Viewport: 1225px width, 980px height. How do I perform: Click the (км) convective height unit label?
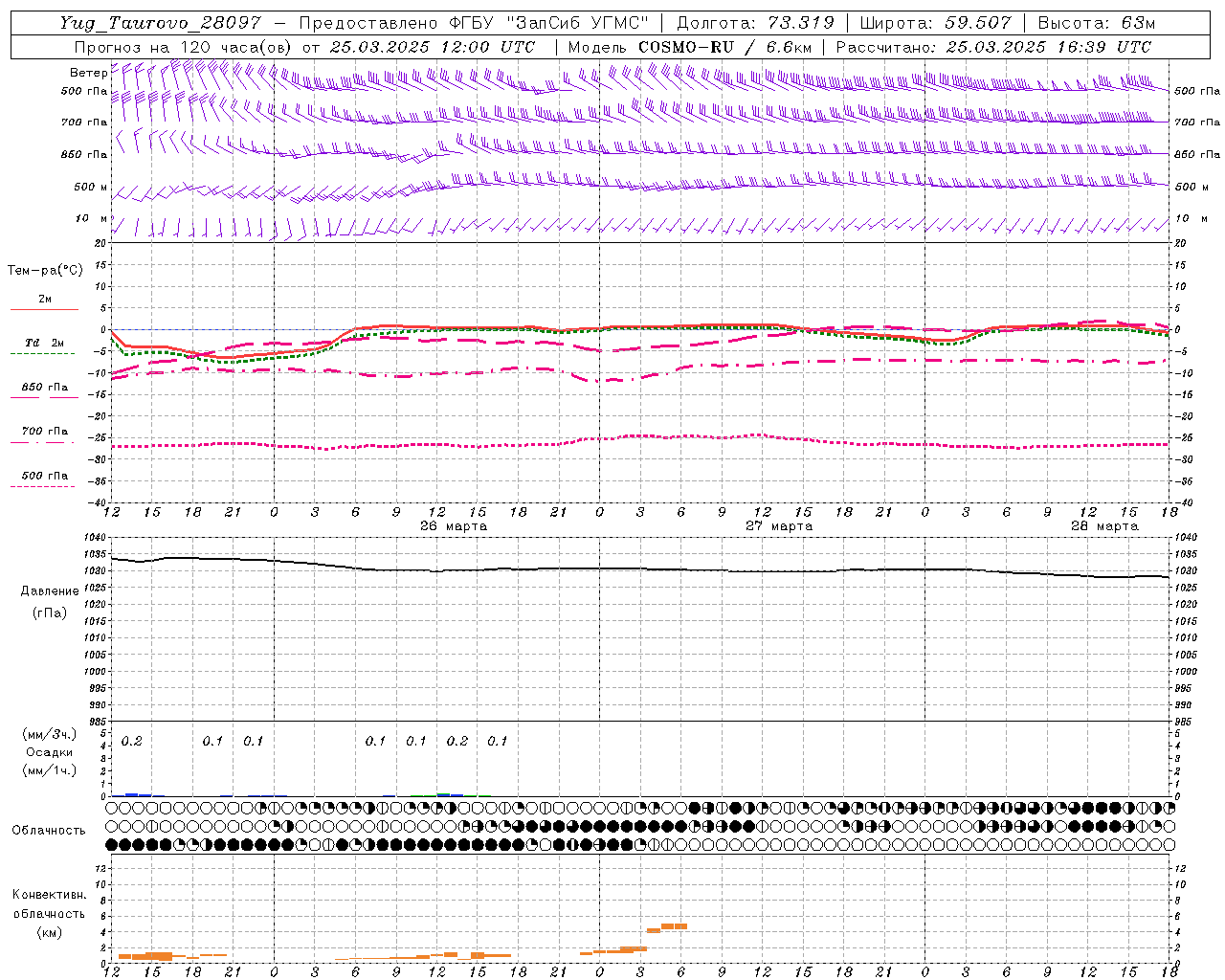coord(49,932)
